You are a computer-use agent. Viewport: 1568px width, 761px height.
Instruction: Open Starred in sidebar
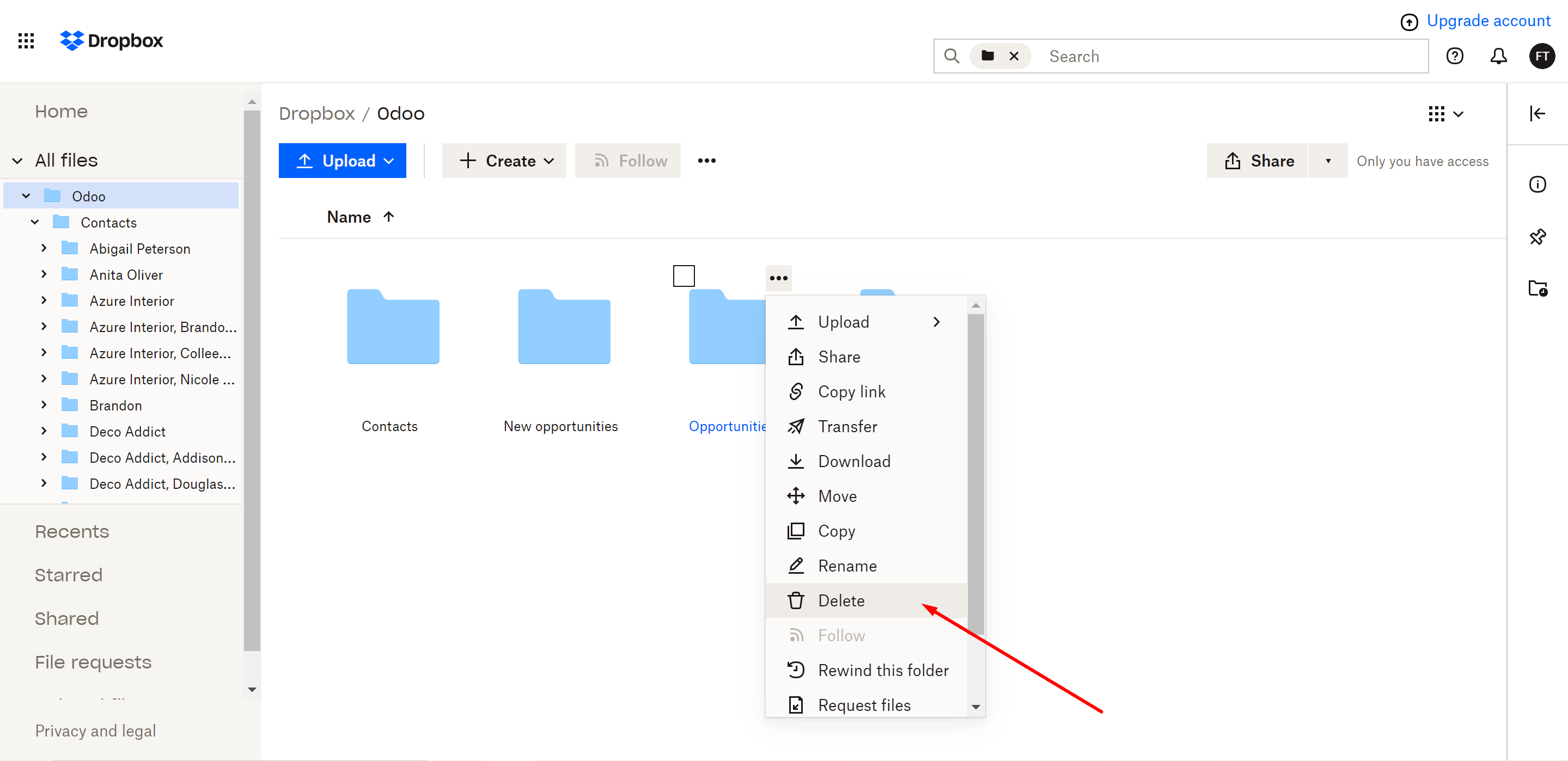pos(69,575)
